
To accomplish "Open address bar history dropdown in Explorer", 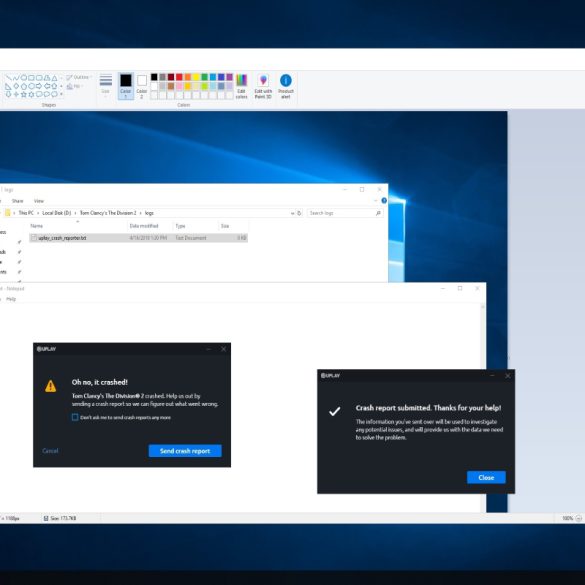I will coord(292,213).
